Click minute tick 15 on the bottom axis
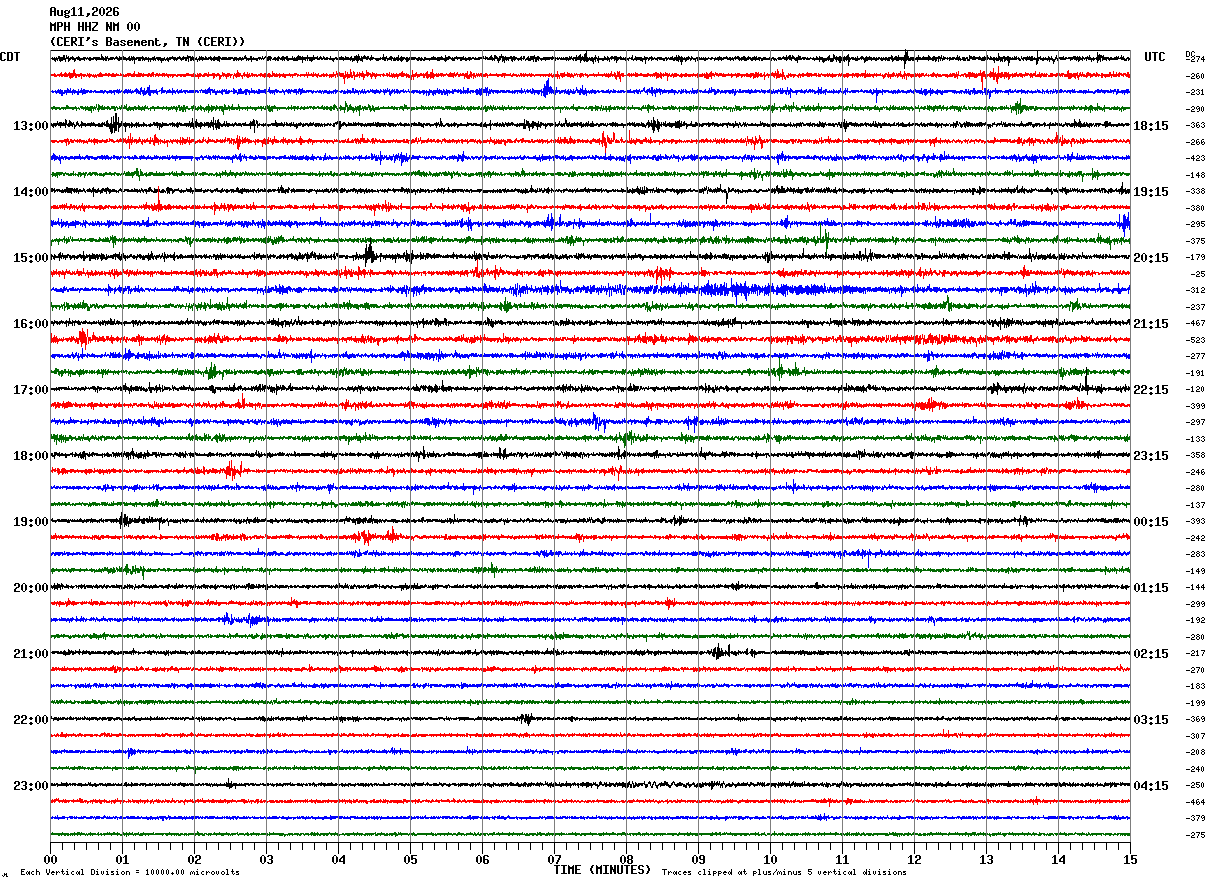 point(1130,859)
